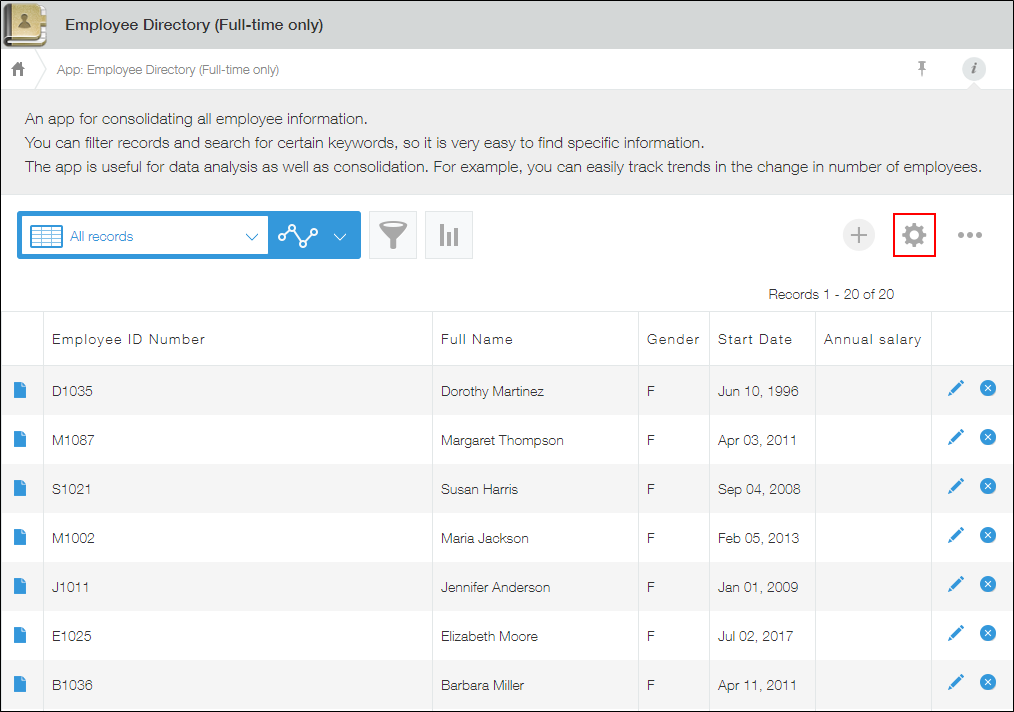The height and width of the screenshot is (712, 1014).
Task: Click the pin icon in breadcrumb bar
Action: pos(922,68)
